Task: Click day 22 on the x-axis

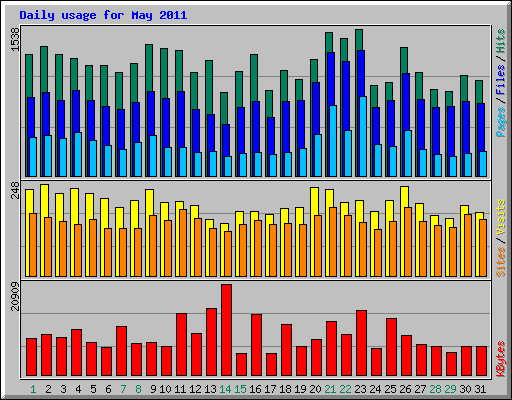Action: coord(345,389)
